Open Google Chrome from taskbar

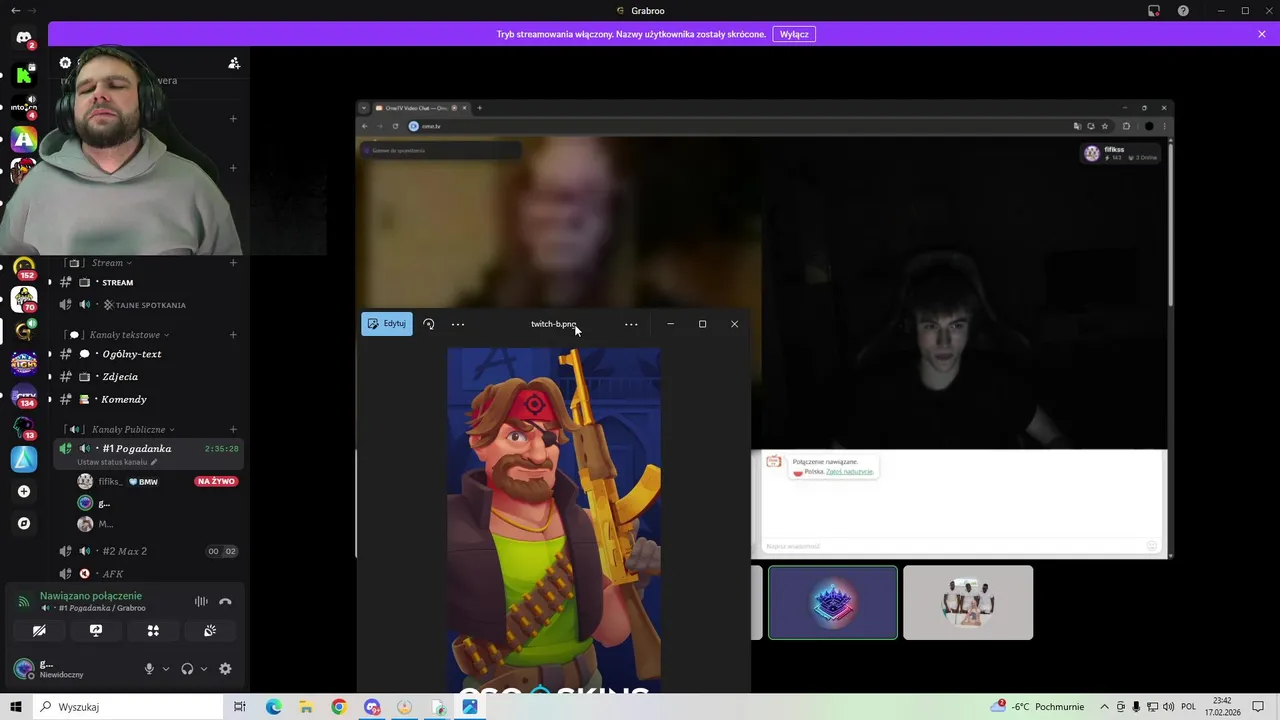[x=339, y=707]
